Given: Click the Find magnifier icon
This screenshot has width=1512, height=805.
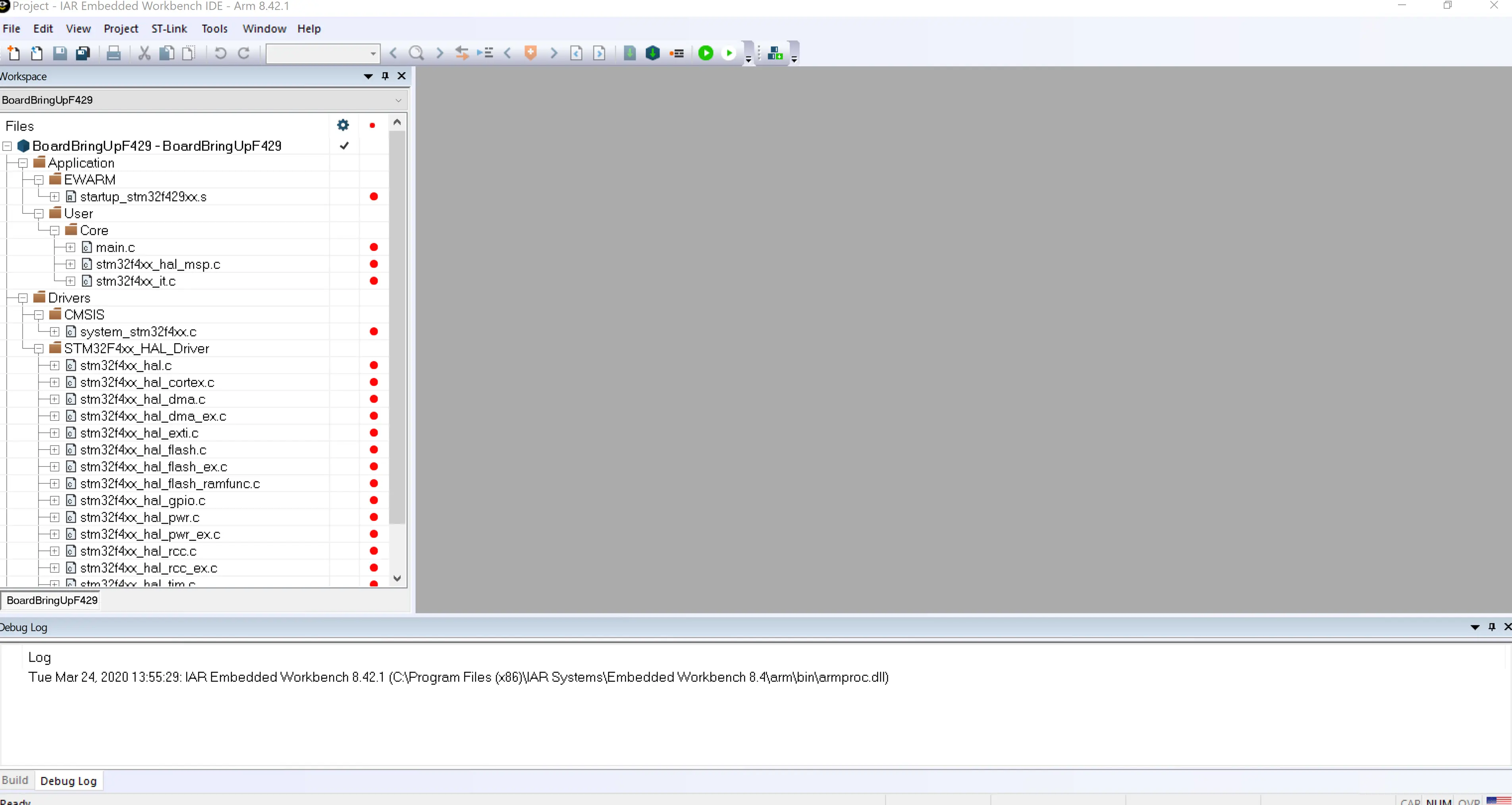Looking at the screenshot, I should pos(416,54).
